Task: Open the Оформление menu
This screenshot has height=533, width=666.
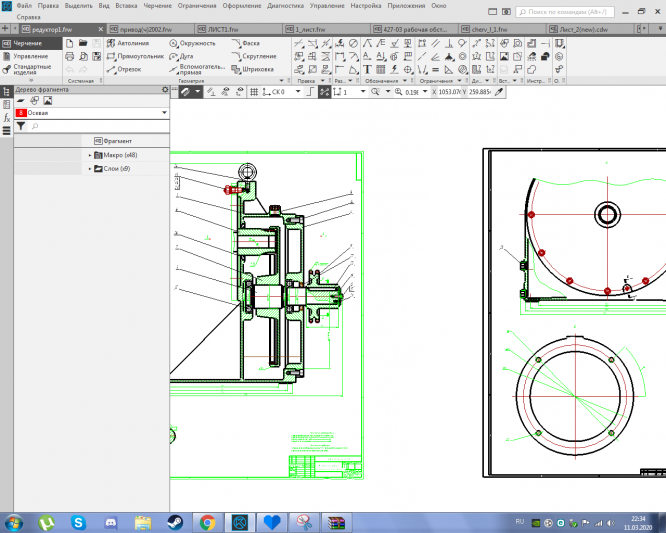Action: (241, 6)
